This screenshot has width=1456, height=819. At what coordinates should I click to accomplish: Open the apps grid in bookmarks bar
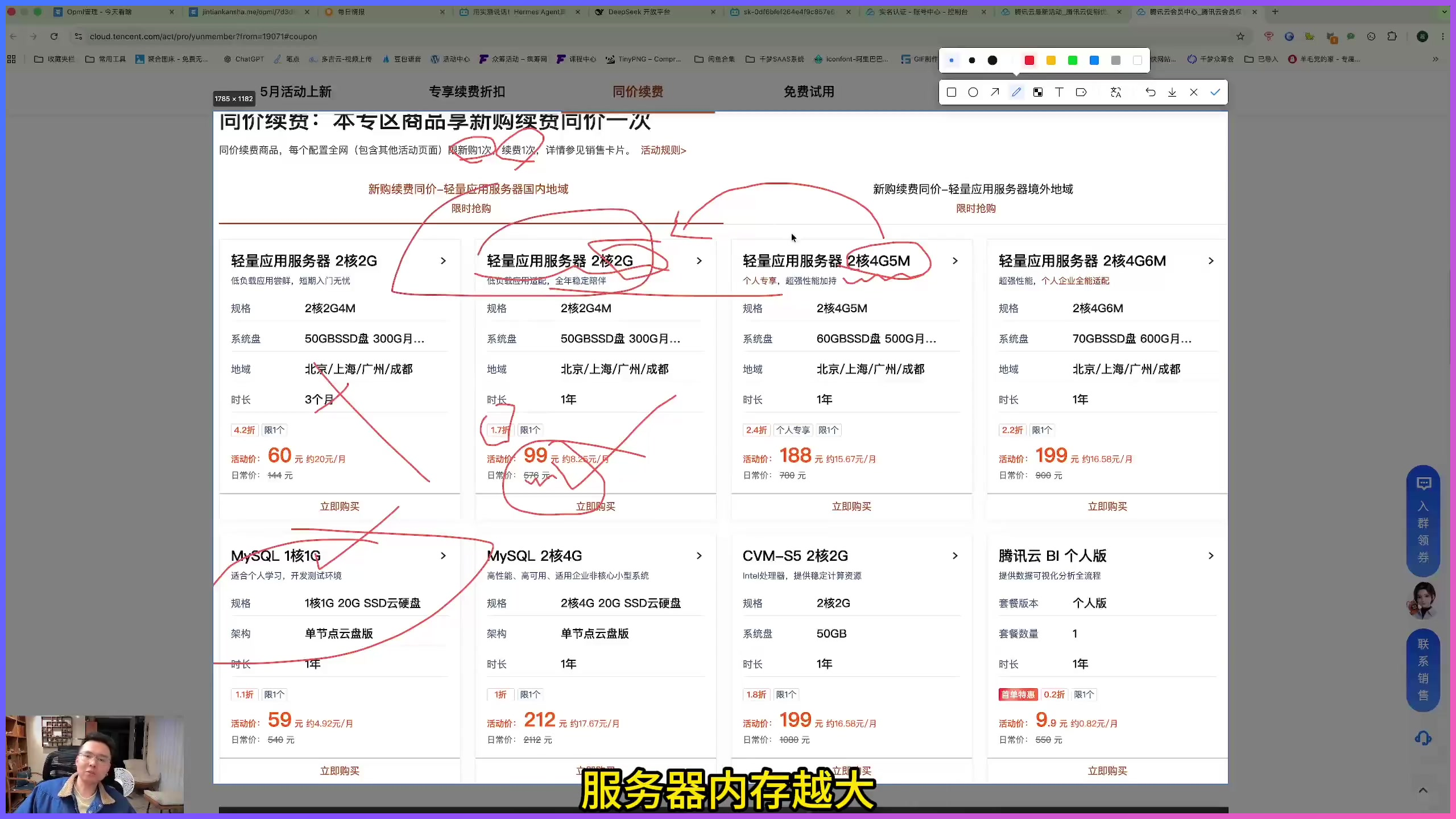coord(11,59)
